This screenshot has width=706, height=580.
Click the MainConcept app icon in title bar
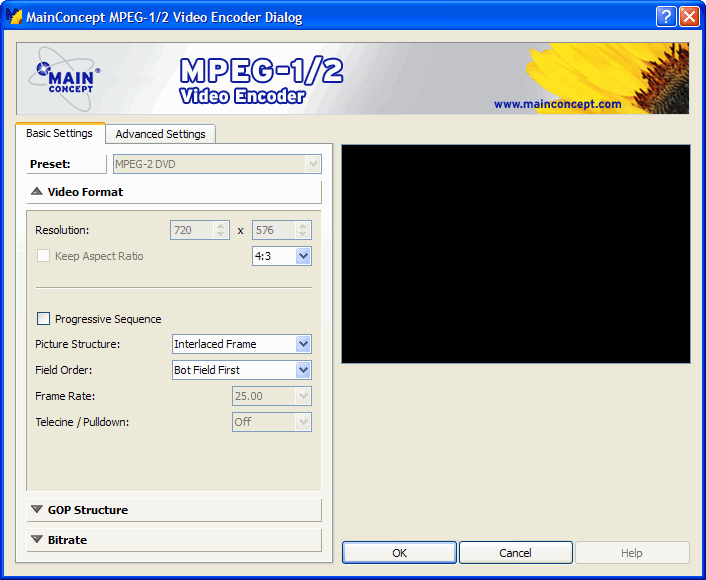click(x=15, y=17)
